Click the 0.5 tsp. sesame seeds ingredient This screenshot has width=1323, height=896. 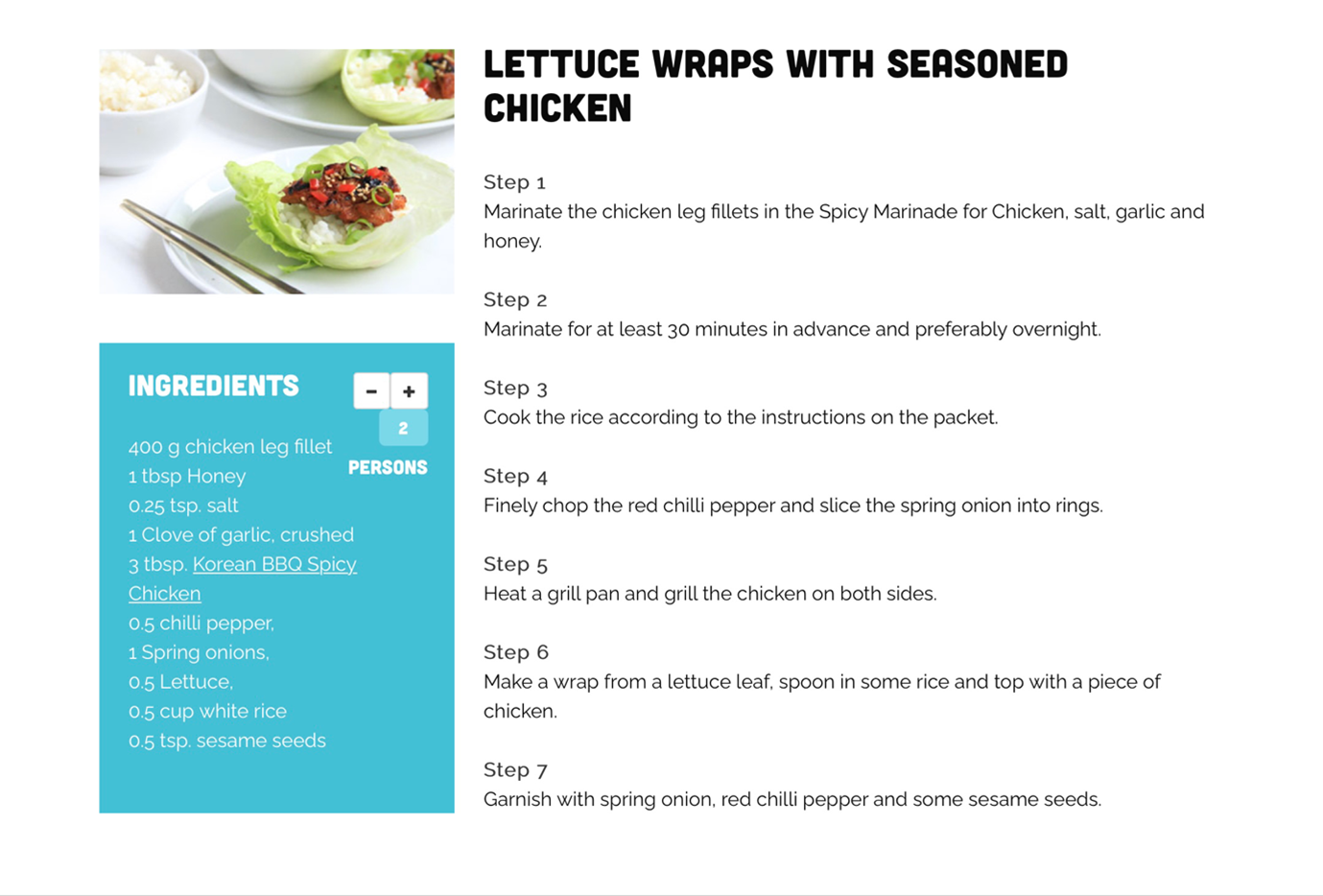(x=227, y=741)
